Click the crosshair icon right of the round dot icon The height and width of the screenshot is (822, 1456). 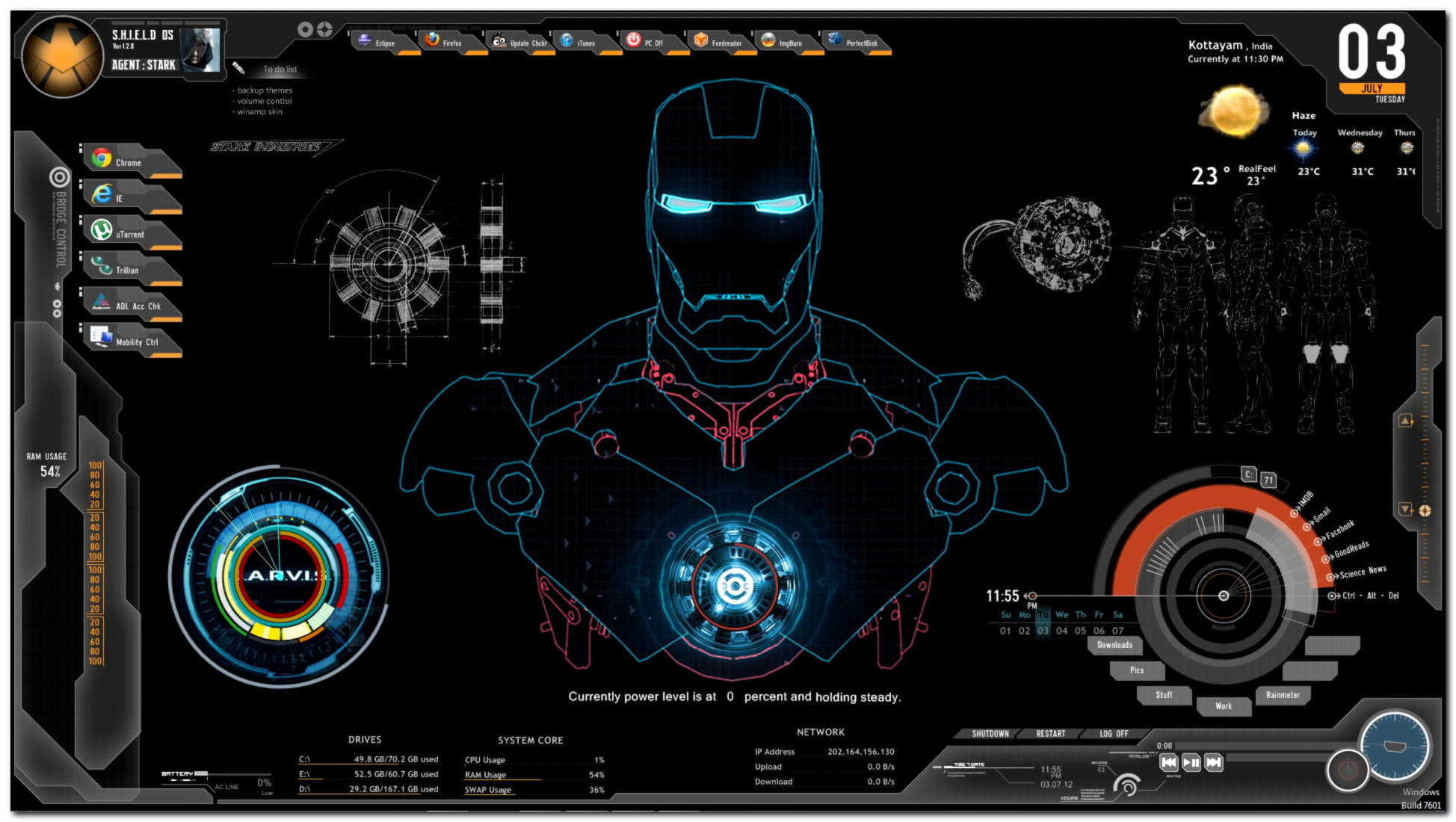pyautogui.click(x=324, y=29)
